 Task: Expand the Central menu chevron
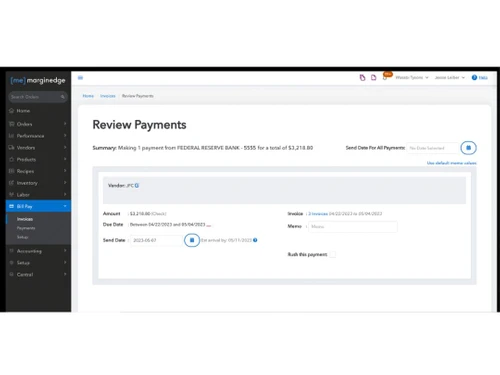pos(65,274)
